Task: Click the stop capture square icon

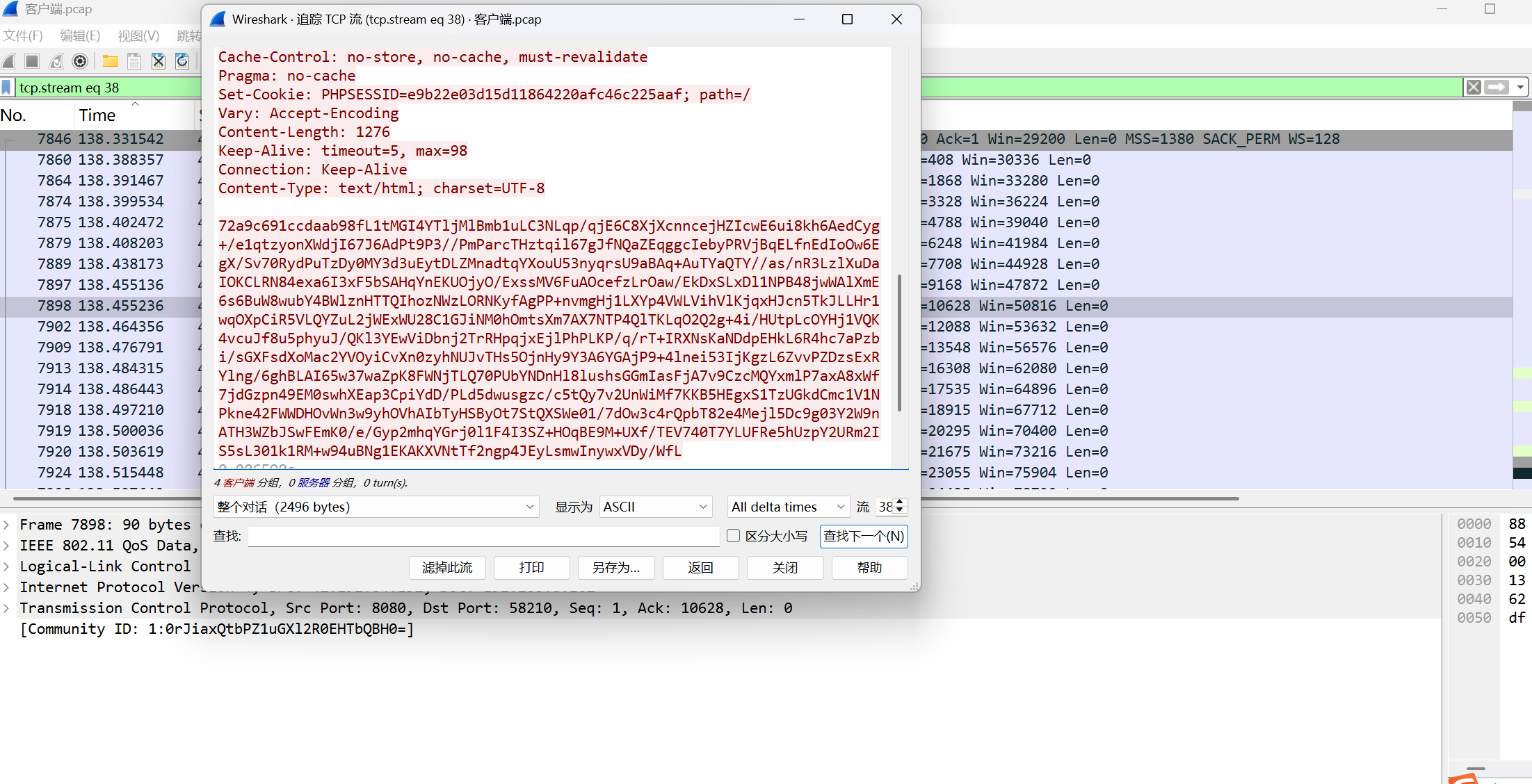Action: pos(32,61)
